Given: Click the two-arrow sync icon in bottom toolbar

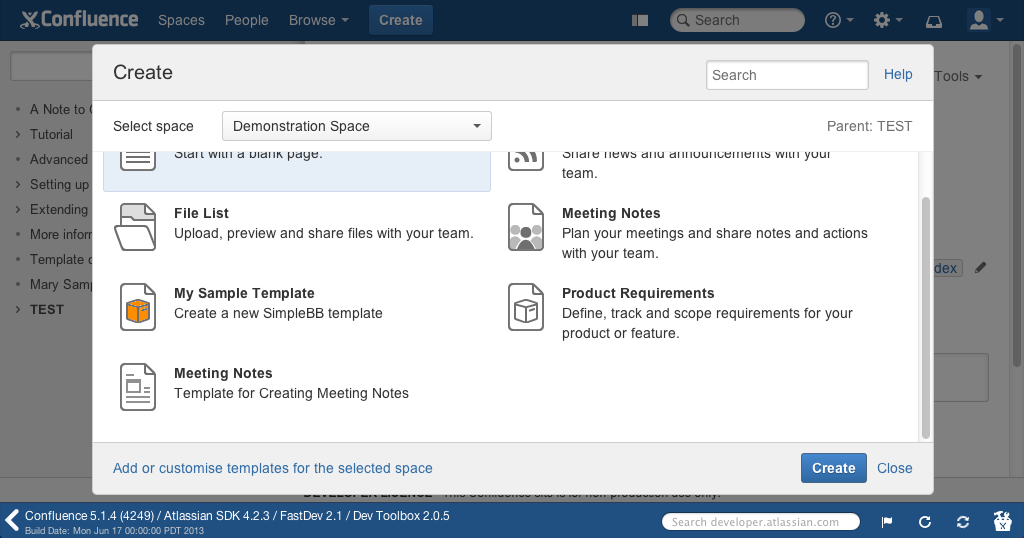Looking at the screenshot, I should pyautogui.click(x=963, y=522).
